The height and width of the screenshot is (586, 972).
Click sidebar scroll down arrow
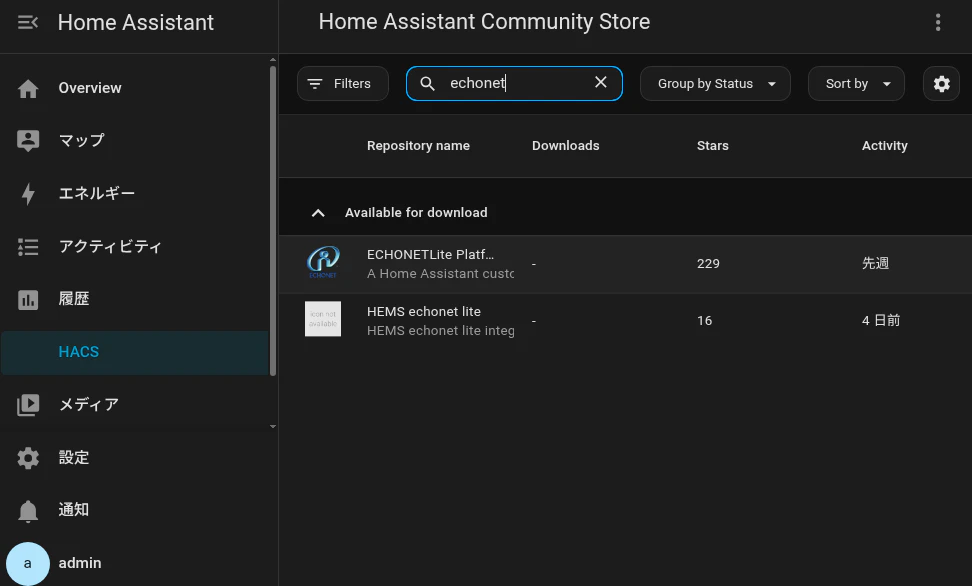(x=273, y=427)
